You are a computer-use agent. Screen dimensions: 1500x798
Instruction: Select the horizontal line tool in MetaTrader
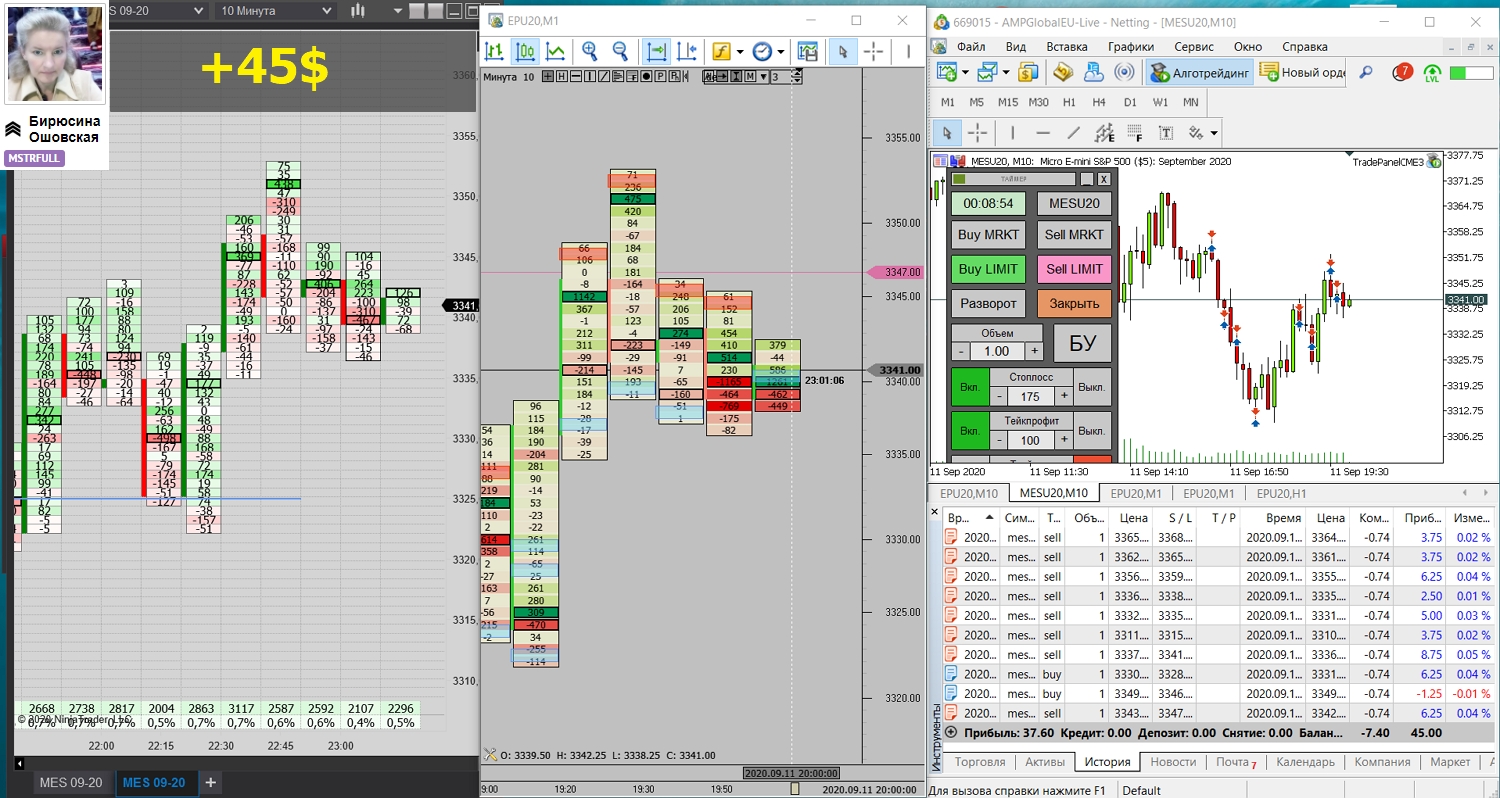point(1043,133)
